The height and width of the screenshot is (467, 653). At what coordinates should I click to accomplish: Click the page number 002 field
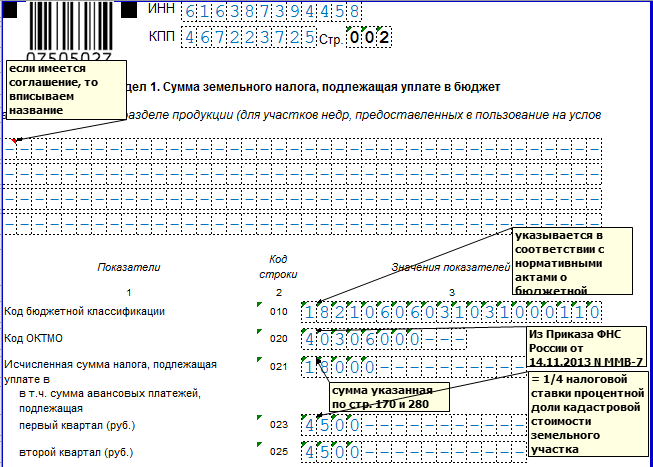[367, 38]
